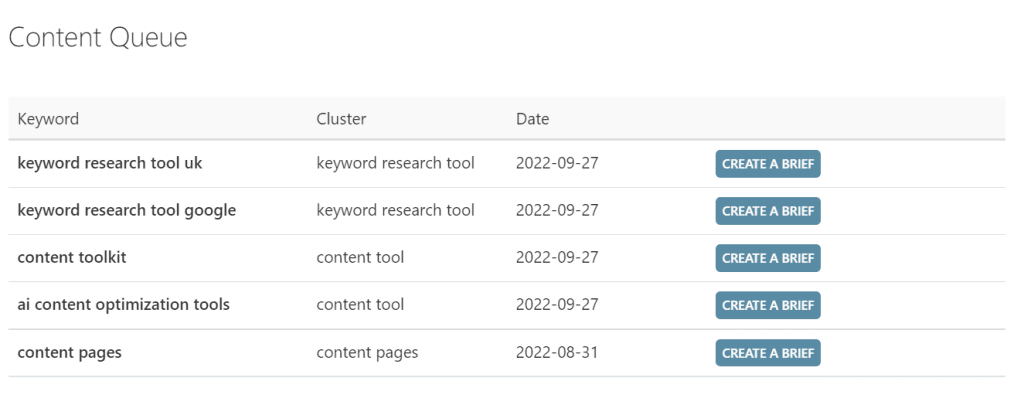Select the 'keyword research tool google' keyword
Viewport: 1024px width, 398px height.
point(127,211)
